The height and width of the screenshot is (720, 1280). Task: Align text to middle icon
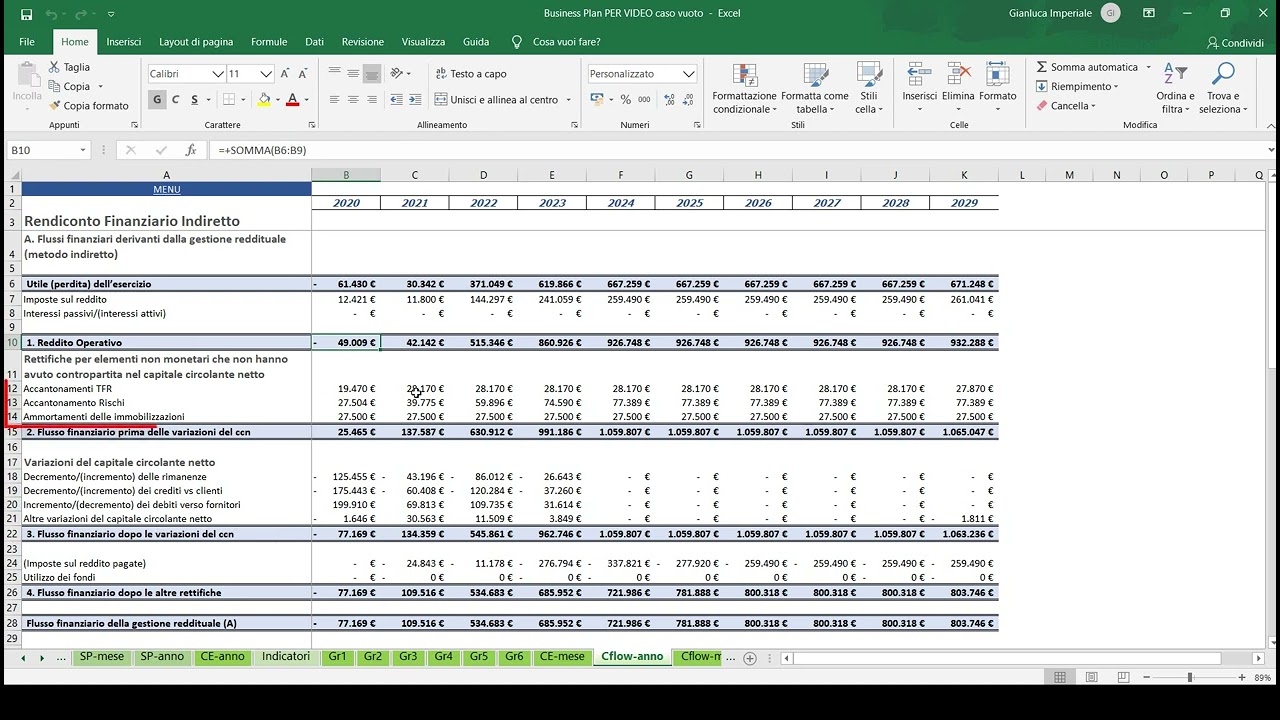point(353,74)
